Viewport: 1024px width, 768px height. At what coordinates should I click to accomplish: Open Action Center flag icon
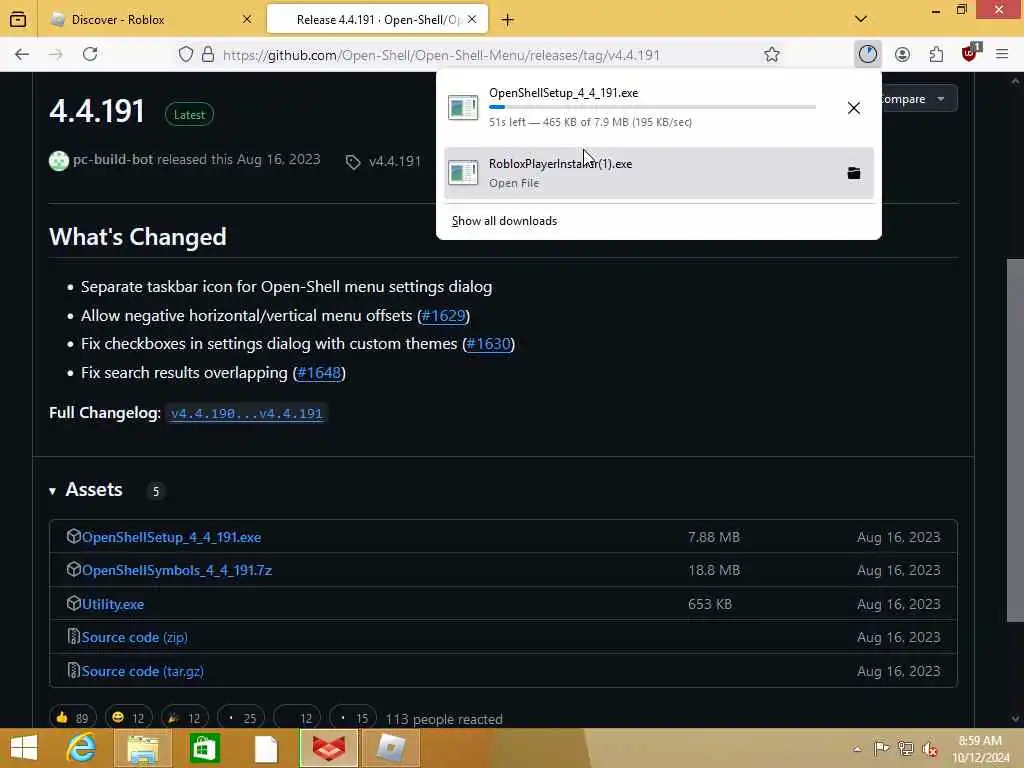click(881, 748)
